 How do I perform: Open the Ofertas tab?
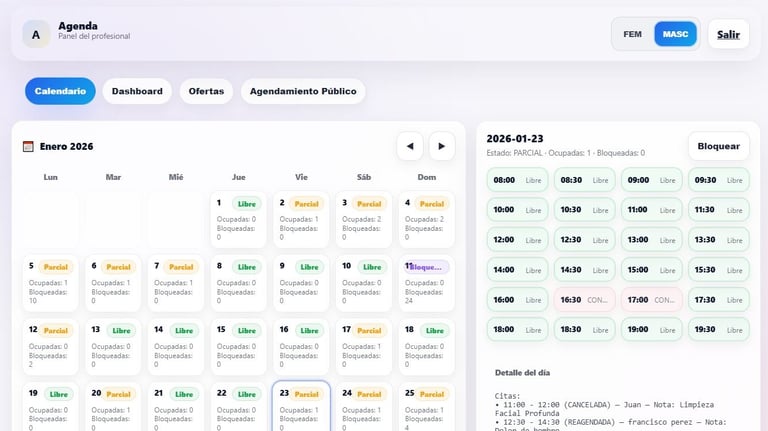coord(206,91)
